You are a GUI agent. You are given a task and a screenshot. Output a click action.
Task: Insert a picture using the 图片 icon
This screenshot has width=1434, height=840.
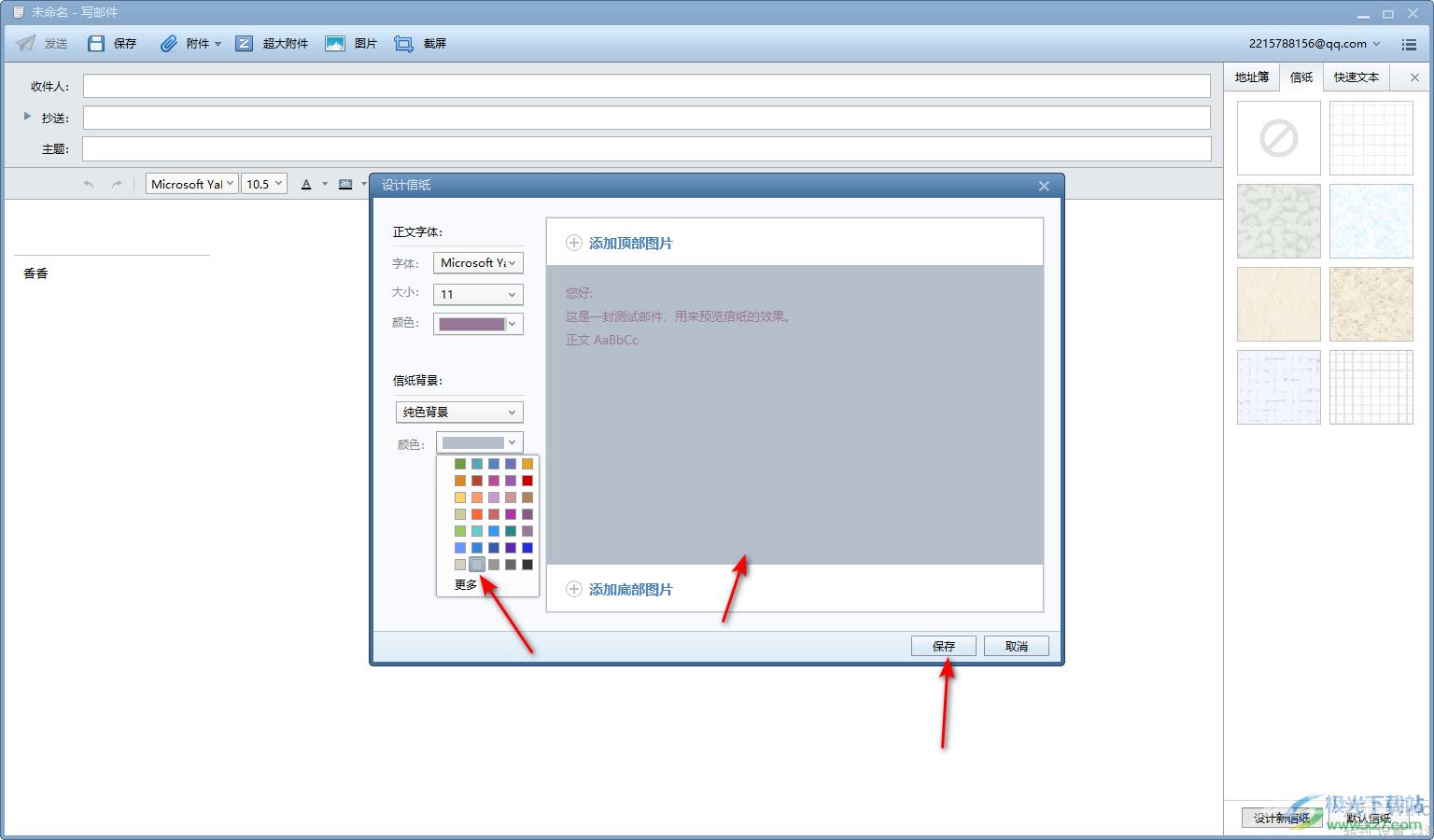(335, 44)
